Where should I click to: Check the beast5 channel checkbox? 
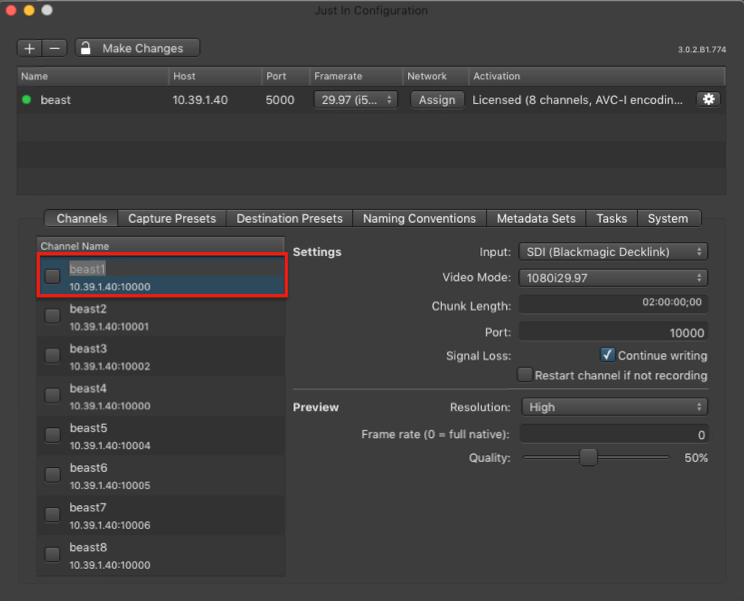click(52, 435)
